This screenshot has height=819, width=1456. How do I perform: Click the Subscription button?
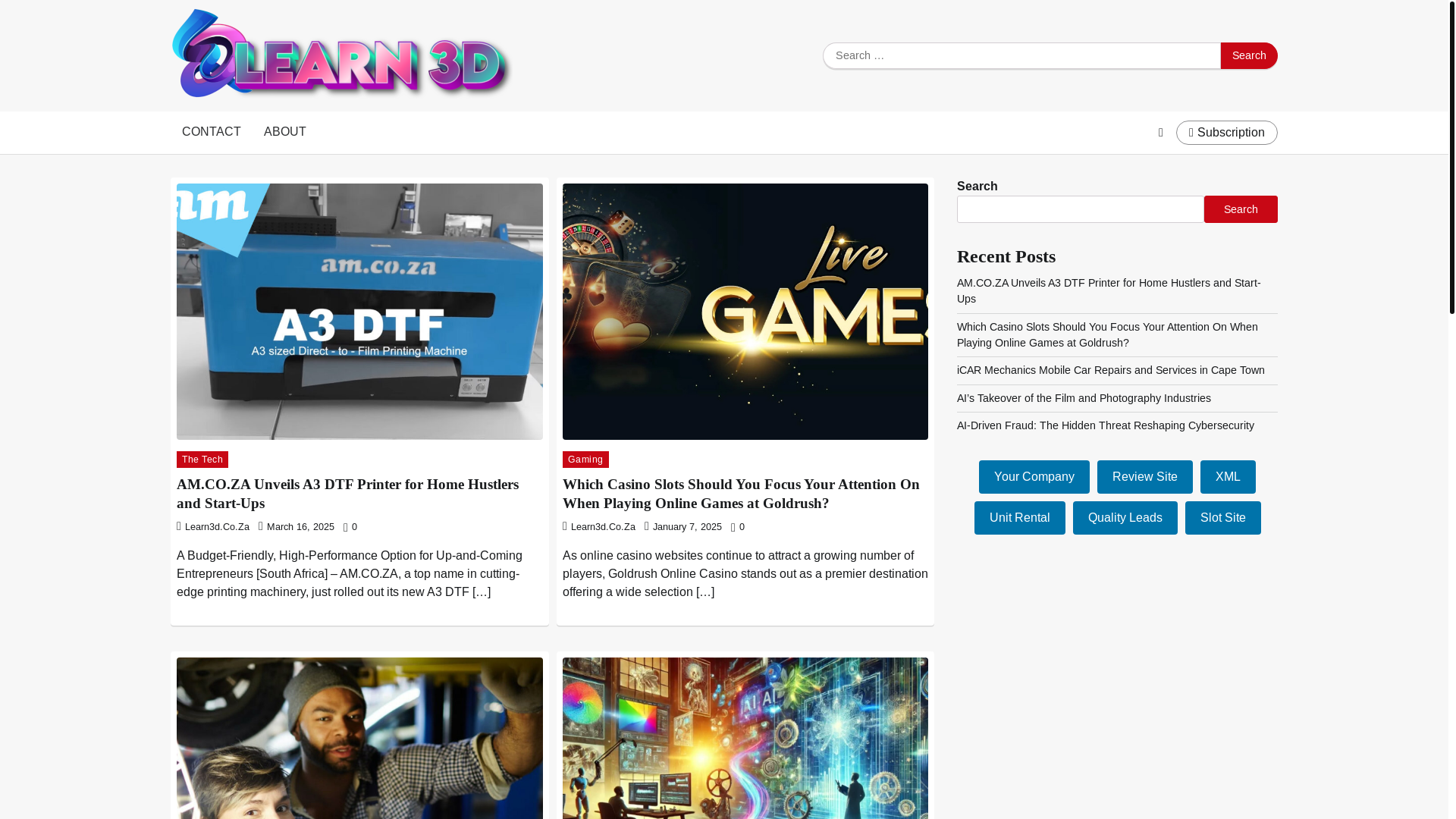point(1227,133)
